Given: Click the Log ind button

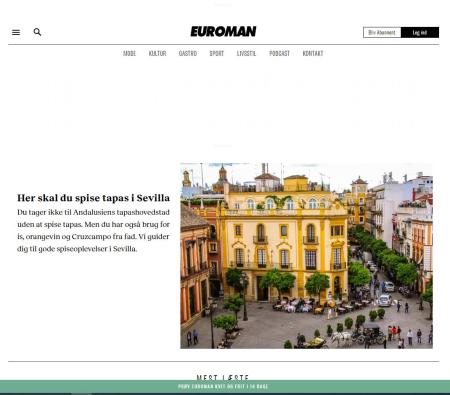Looking at the screenshot, I should pyautogui.click(x=420, y=32).
